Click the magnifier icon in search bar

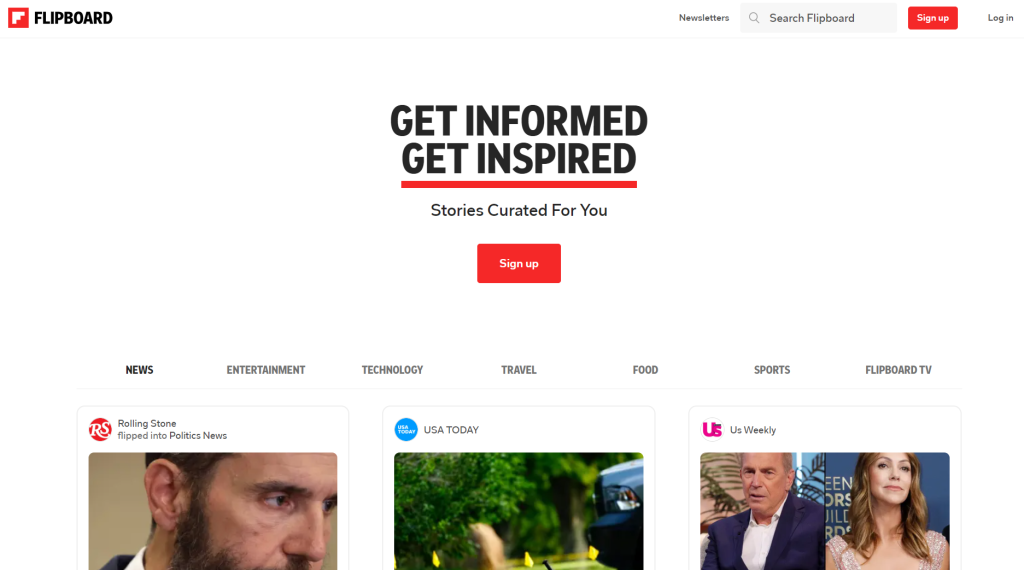754,18
